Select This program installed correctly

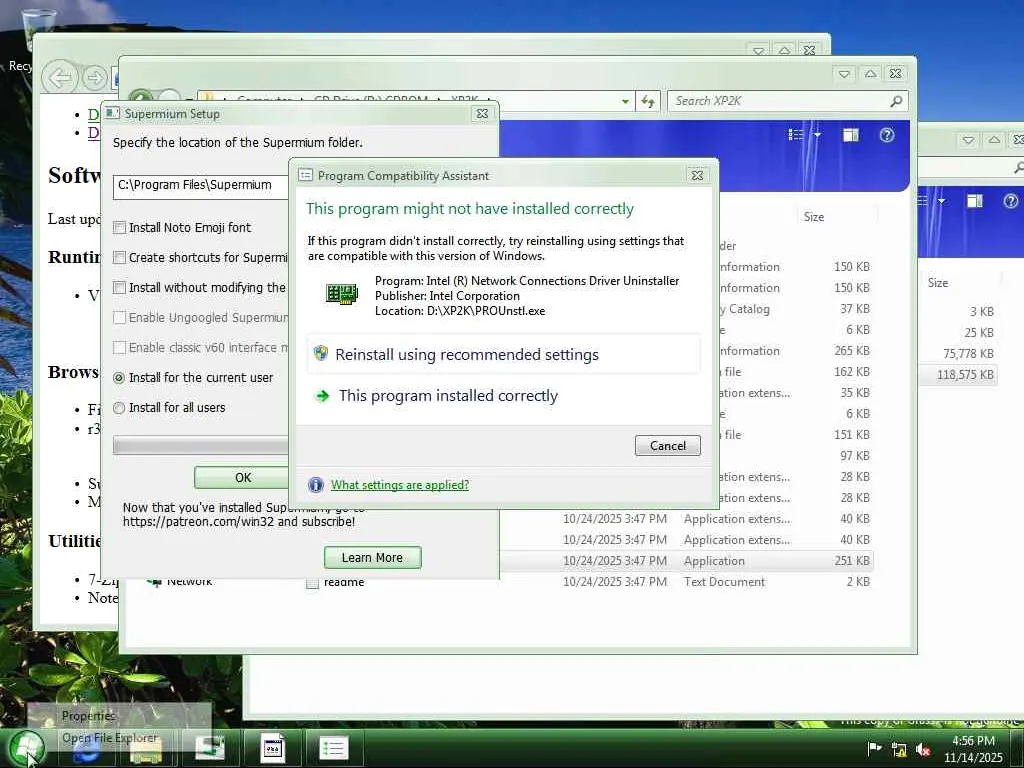(x=448, y=396)
